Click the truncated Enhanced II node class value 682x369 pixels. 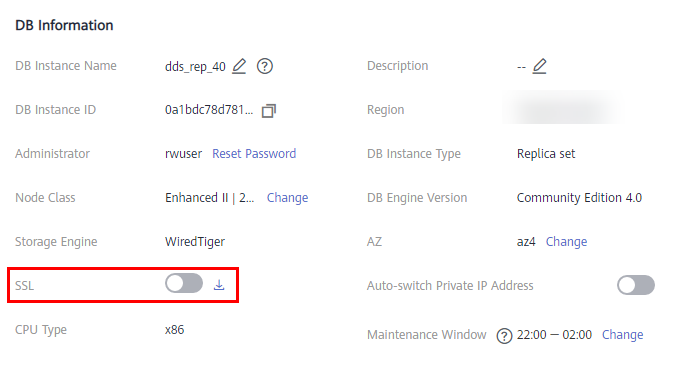pyautogui.click(x=210, y=198)
